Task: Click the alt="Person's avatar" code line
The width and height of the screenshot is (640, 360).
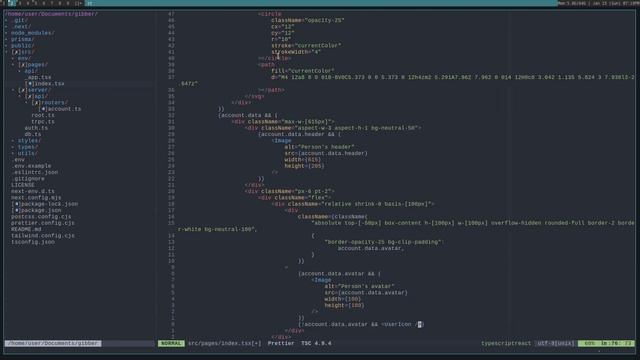Action: click(359, 286)
